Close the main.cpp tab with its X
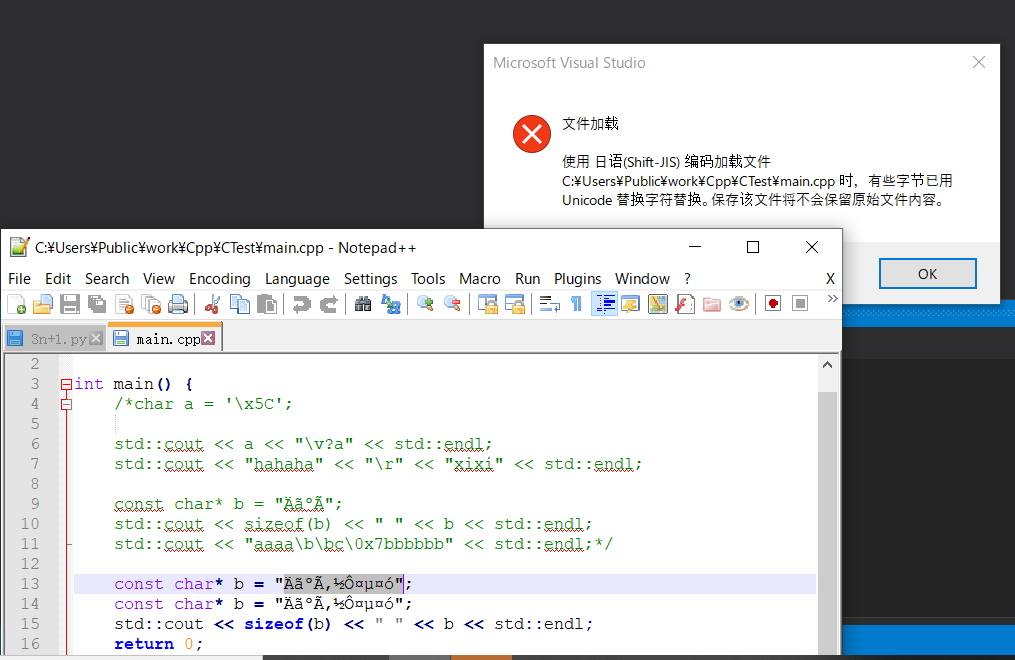The width and height of the screenshot is (1015, 660). (209, 339)
